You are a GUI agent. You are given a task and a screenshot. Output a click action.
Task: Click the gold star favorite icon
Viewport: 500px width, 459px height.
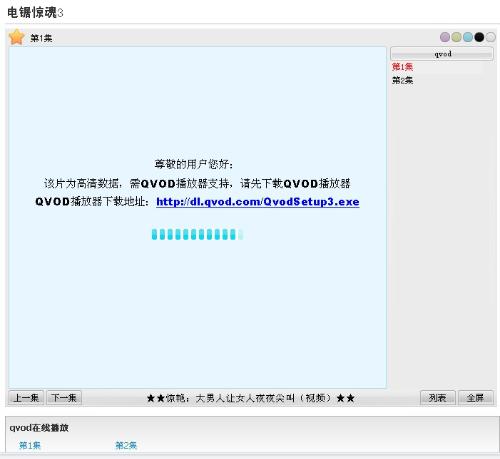click(17, 37)
